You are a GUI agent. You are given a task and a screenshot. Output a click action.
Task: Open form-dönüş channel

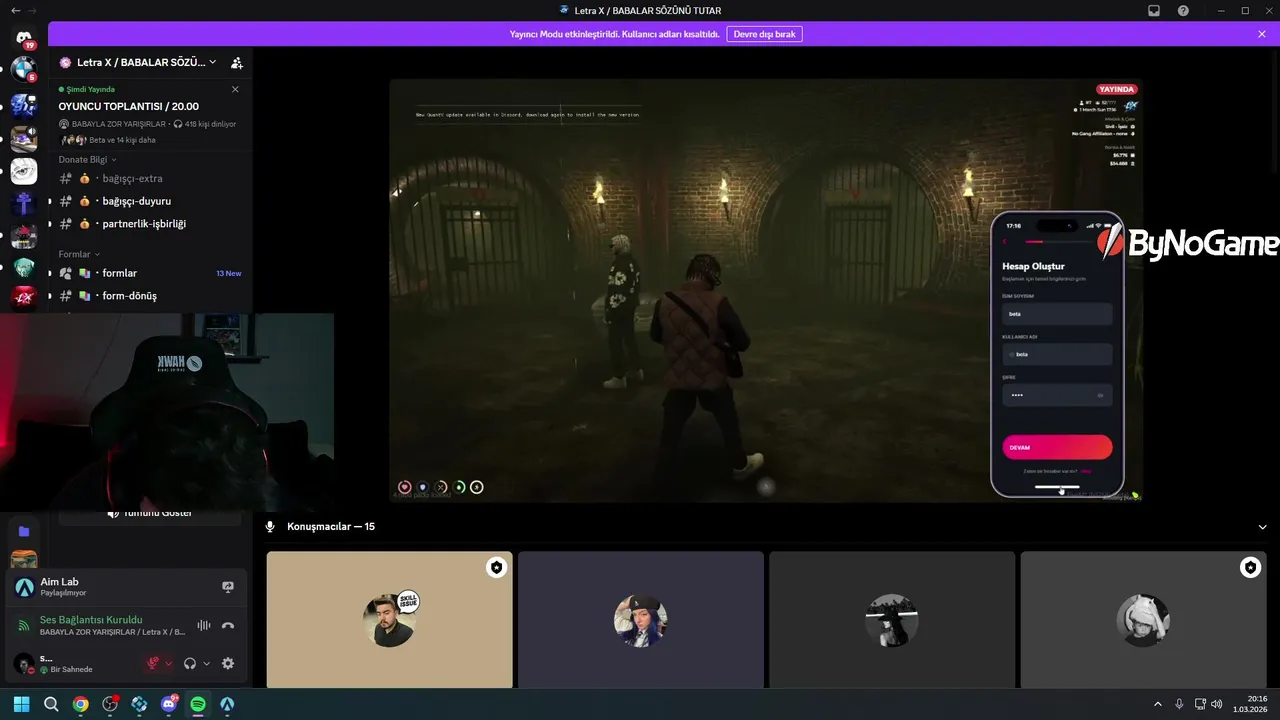coord(150,296)
